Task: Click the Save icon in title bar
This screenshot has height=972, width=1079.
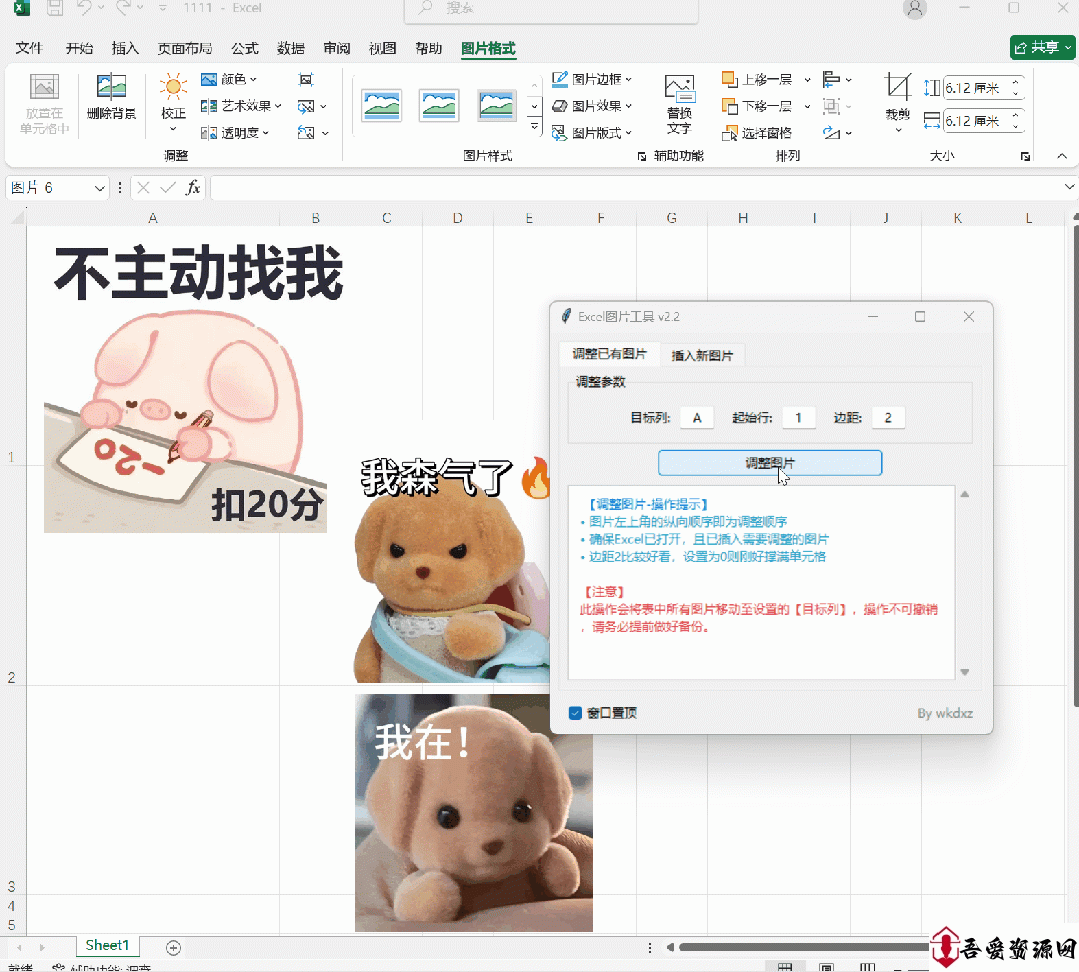Action: pyautogui.click(x=55, y=8)
